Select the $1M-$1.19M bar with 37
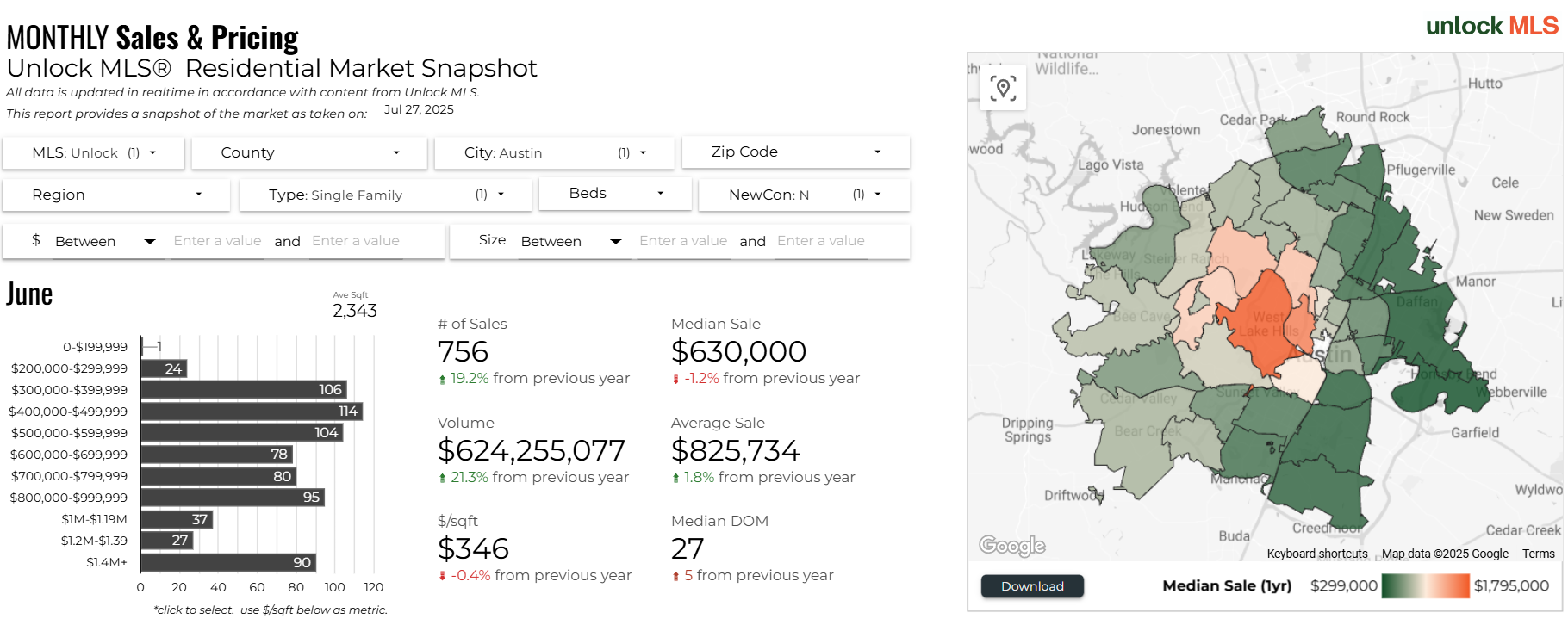Viewport: 1568px width, 625px height. pos(177,519)
